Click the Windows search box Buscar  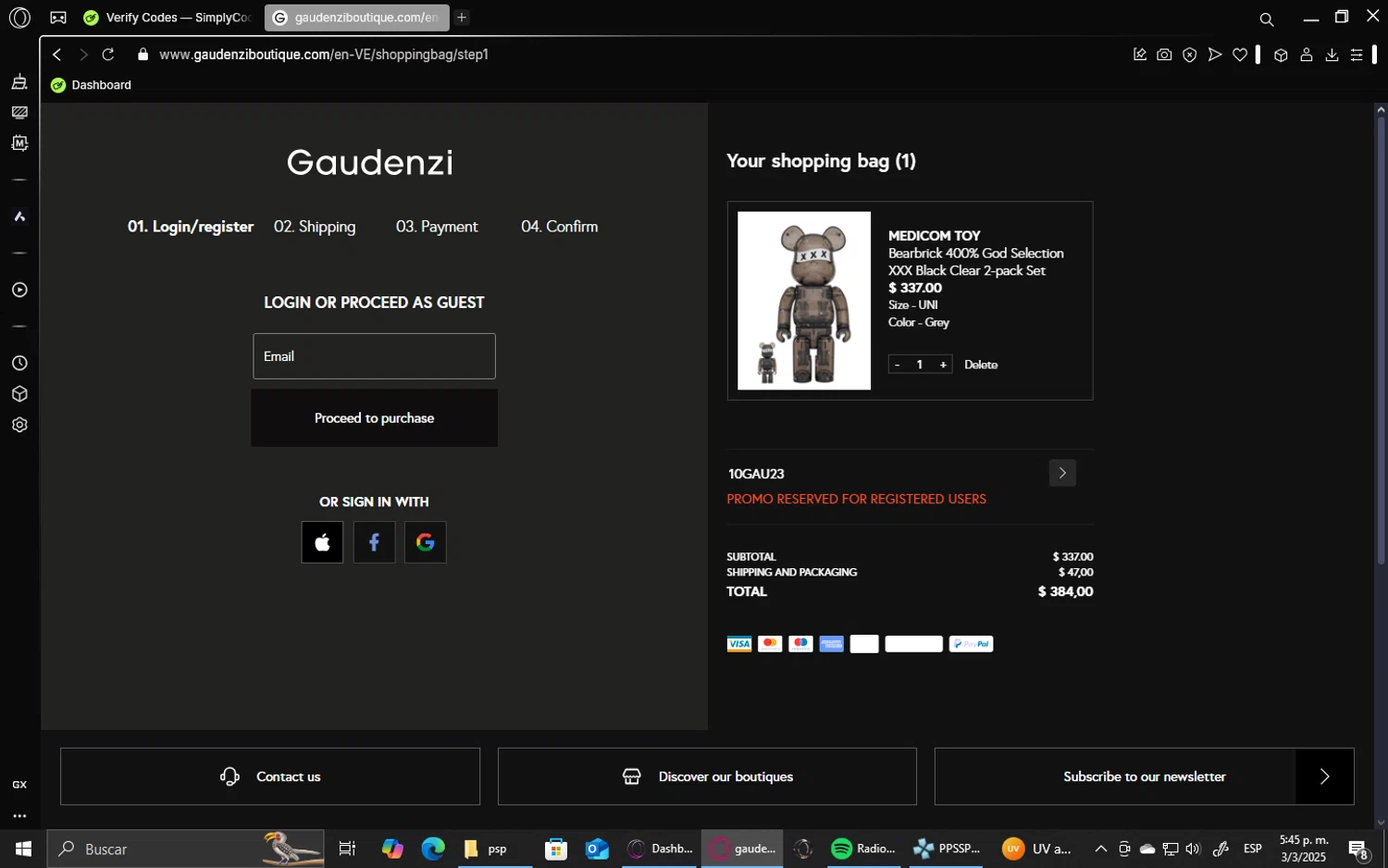pos(185,849)
